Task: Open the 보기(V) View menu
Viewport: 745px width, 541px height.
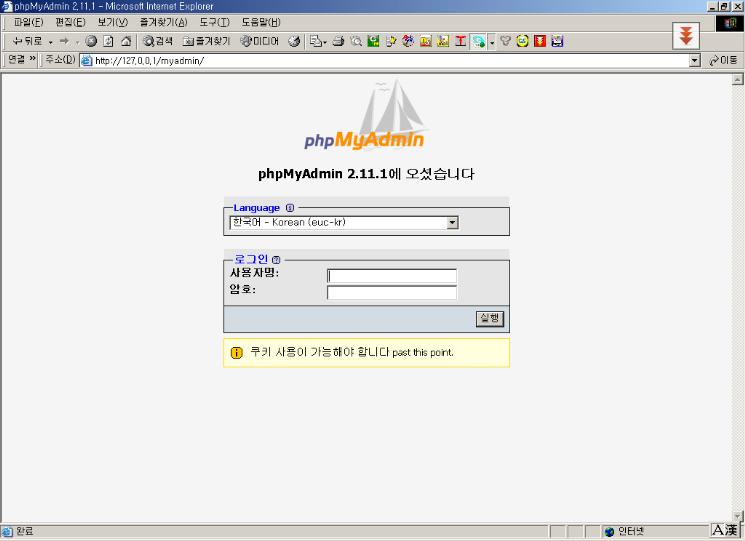Action: pyautogui.click(x=113, y=22)
